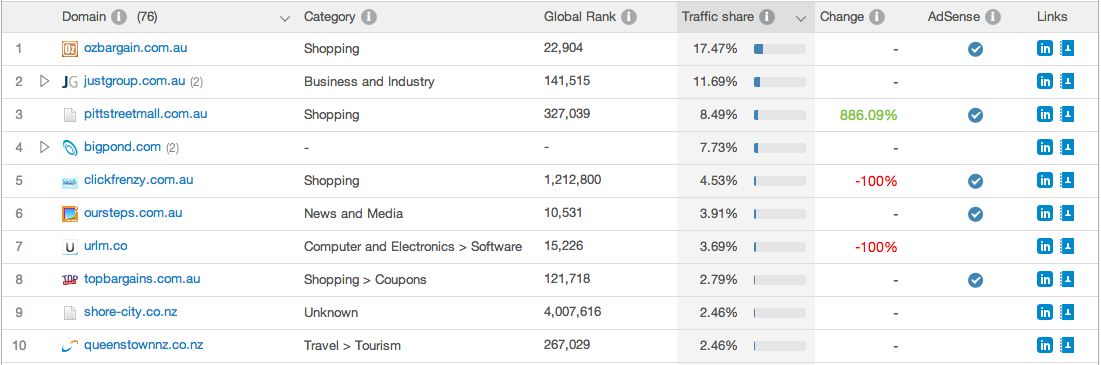The height and width of the screenshot is (365, 1101).
Task: Expand the bigpond.com subdomains row
Action: point(45,147)
